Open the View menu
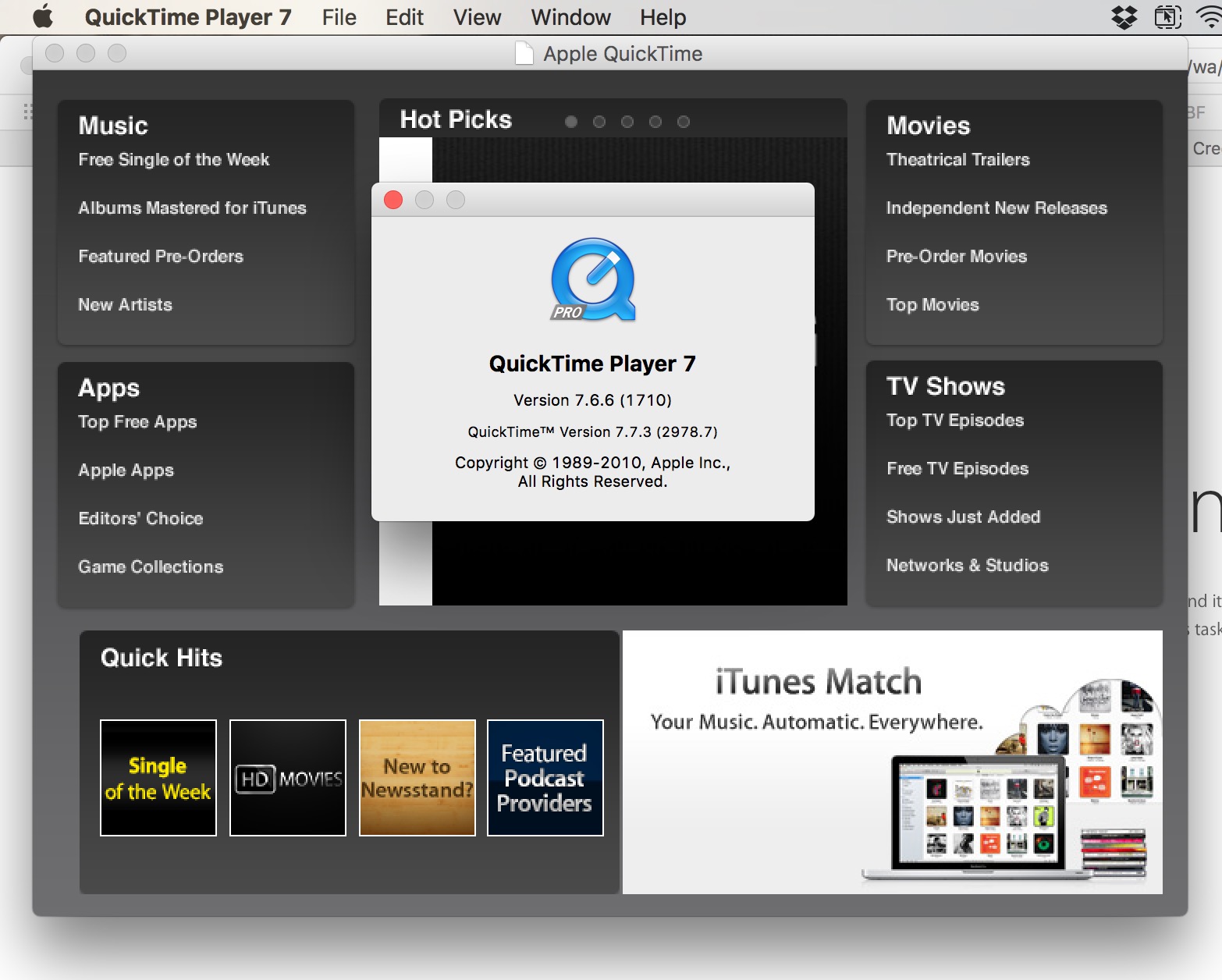This screenshot has height=980, width=1222. (477, 17)
